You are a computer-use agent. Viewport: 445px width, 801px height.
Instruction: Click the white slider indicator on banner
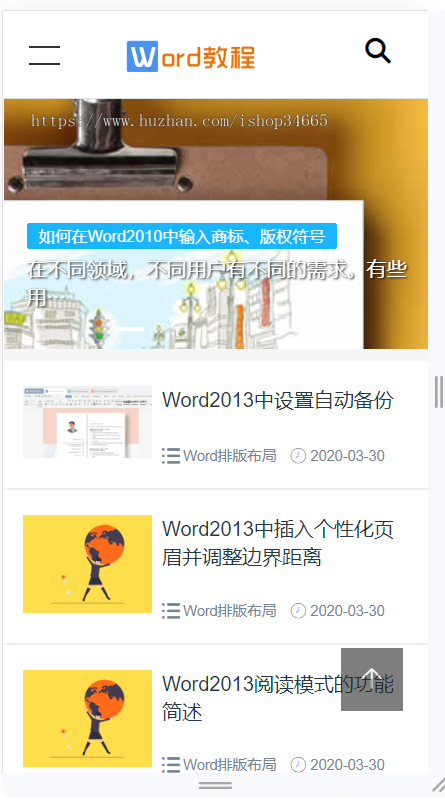128,329
